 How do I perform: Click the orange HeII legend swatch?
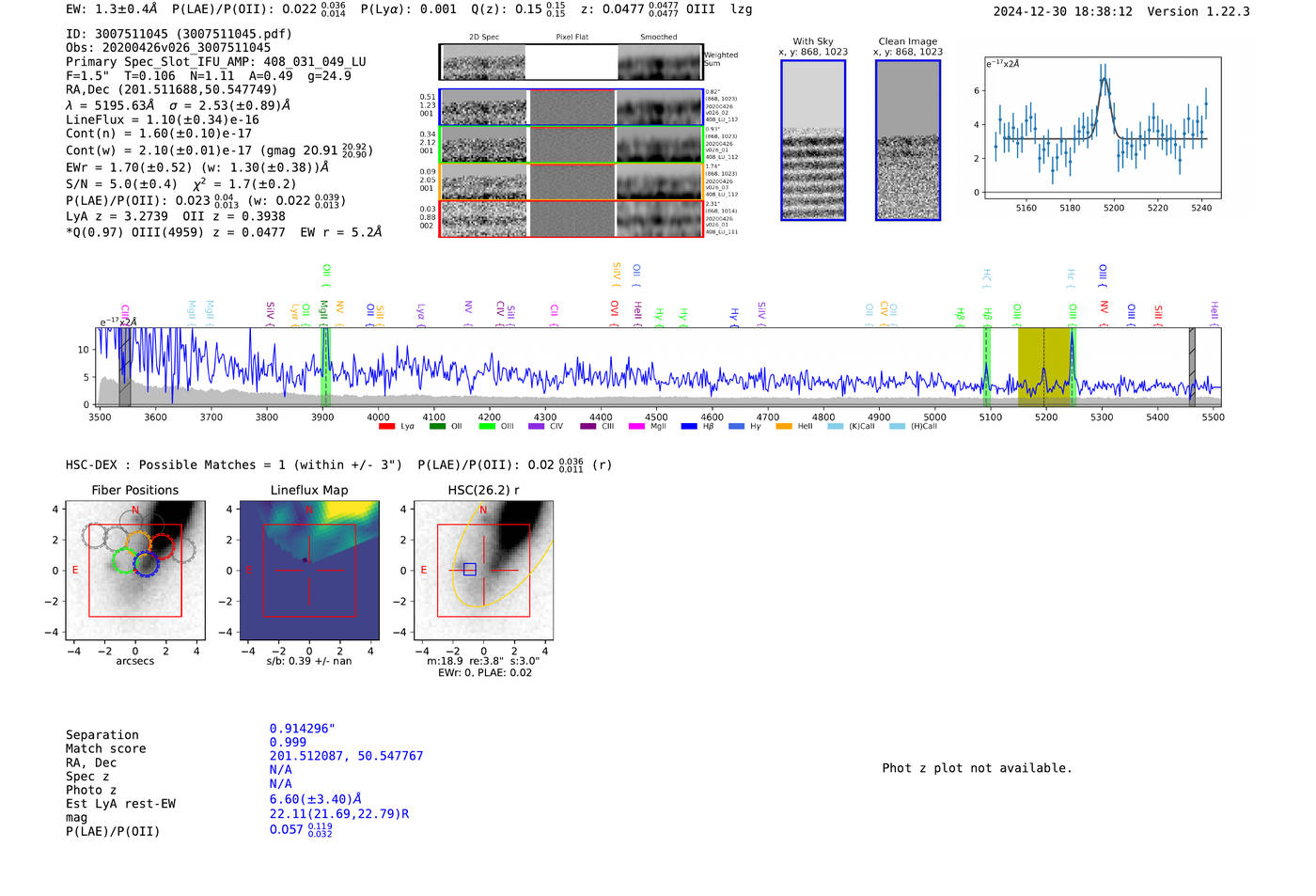pos(784,427)
